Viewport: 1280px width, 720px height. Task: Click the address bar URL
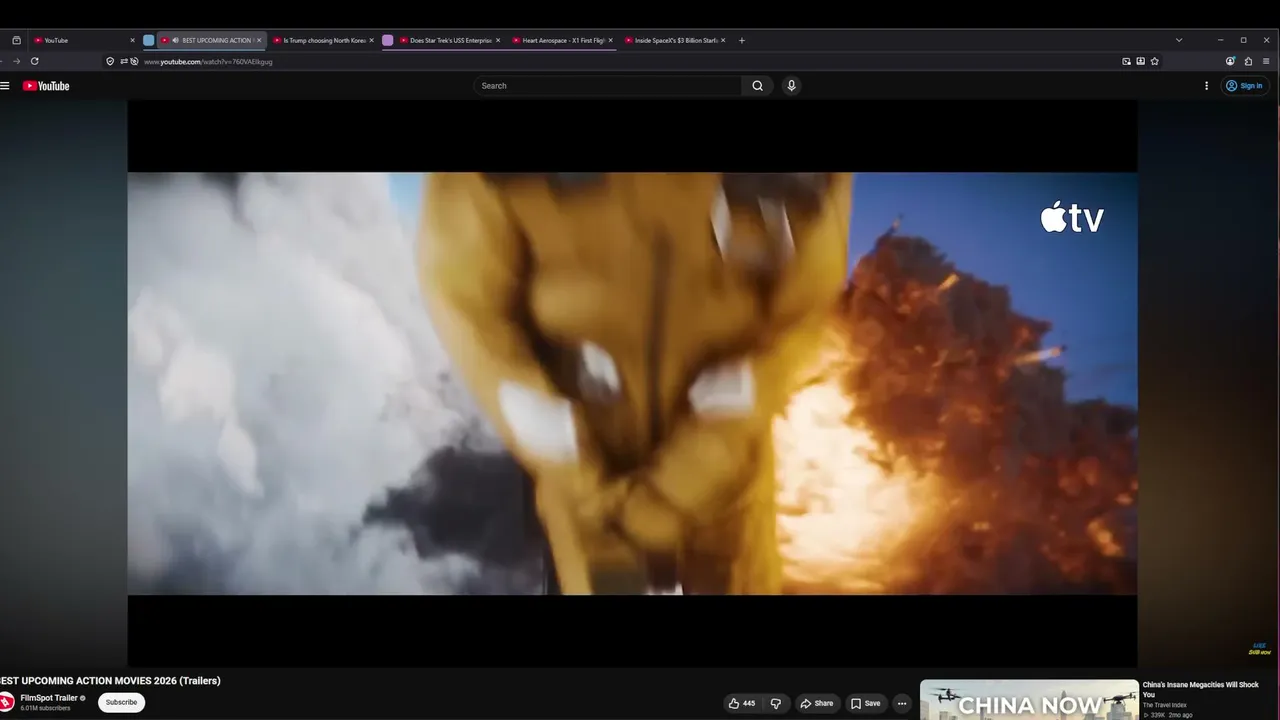[x=208, y=62]
